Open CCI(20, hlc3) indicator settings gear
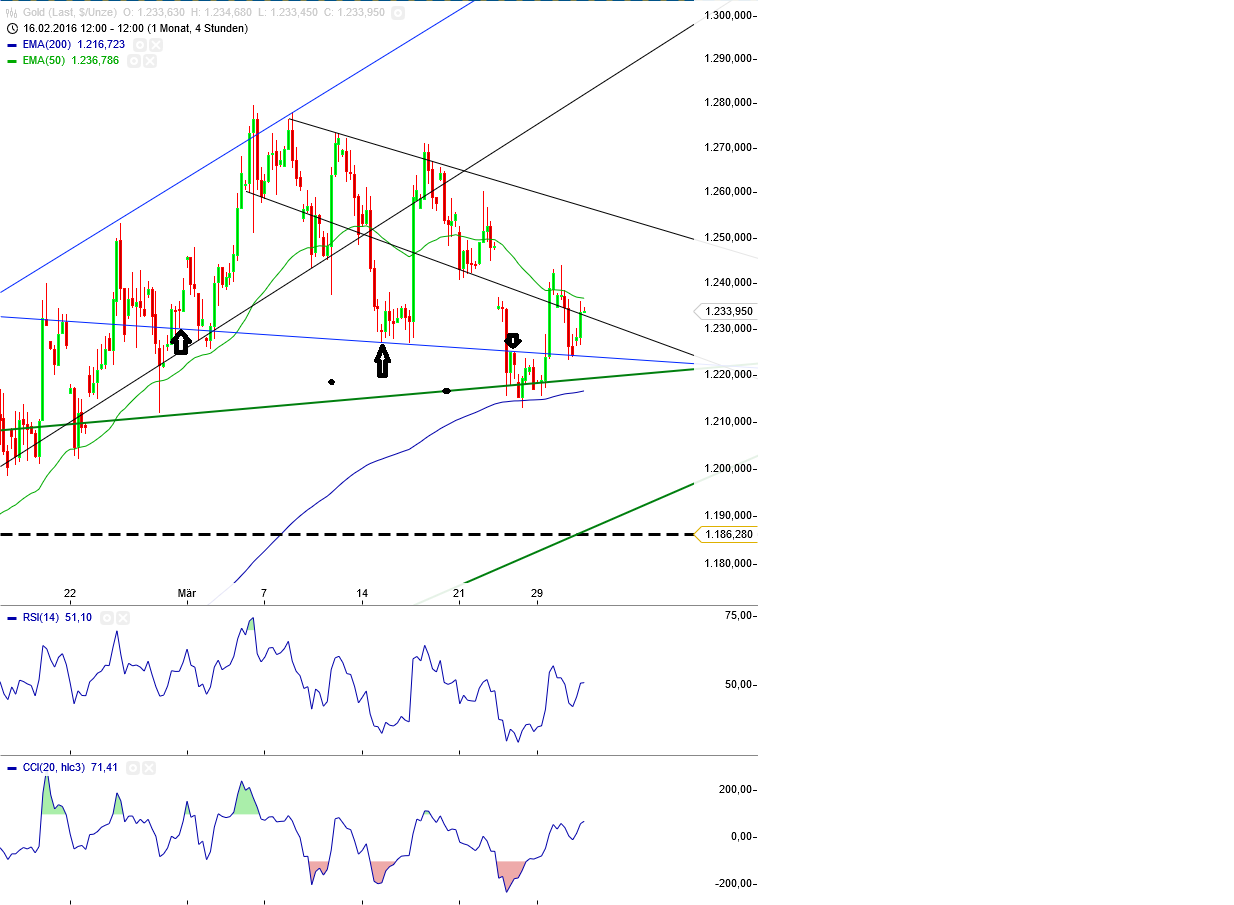This screenshot has width=1234, height=905. (133, 767)
